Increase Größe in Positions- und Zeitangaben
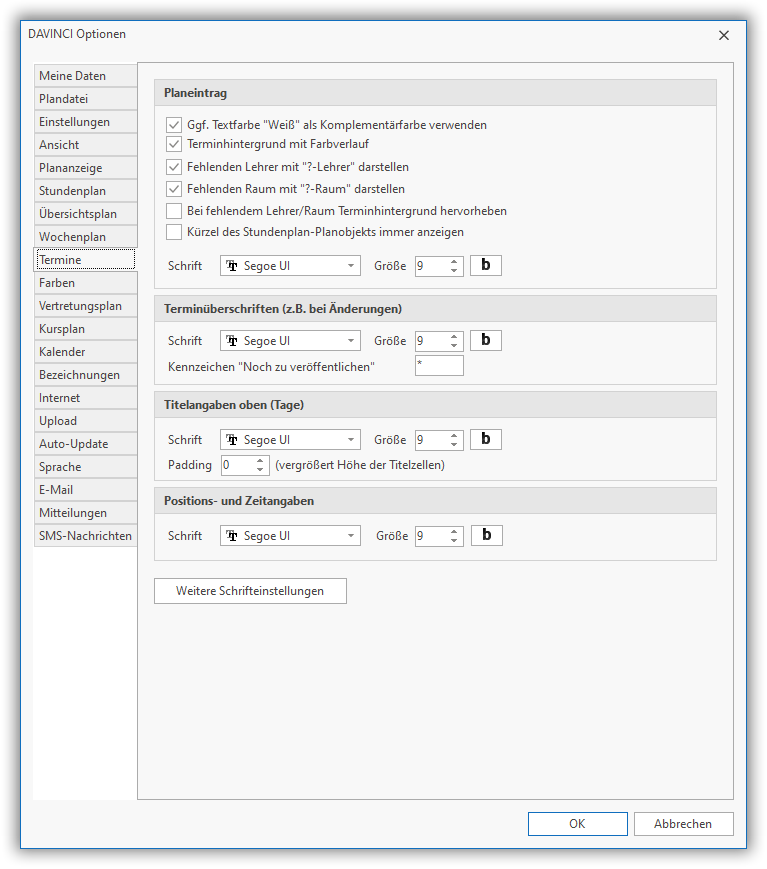767x869 pixels. pos(455,531)
